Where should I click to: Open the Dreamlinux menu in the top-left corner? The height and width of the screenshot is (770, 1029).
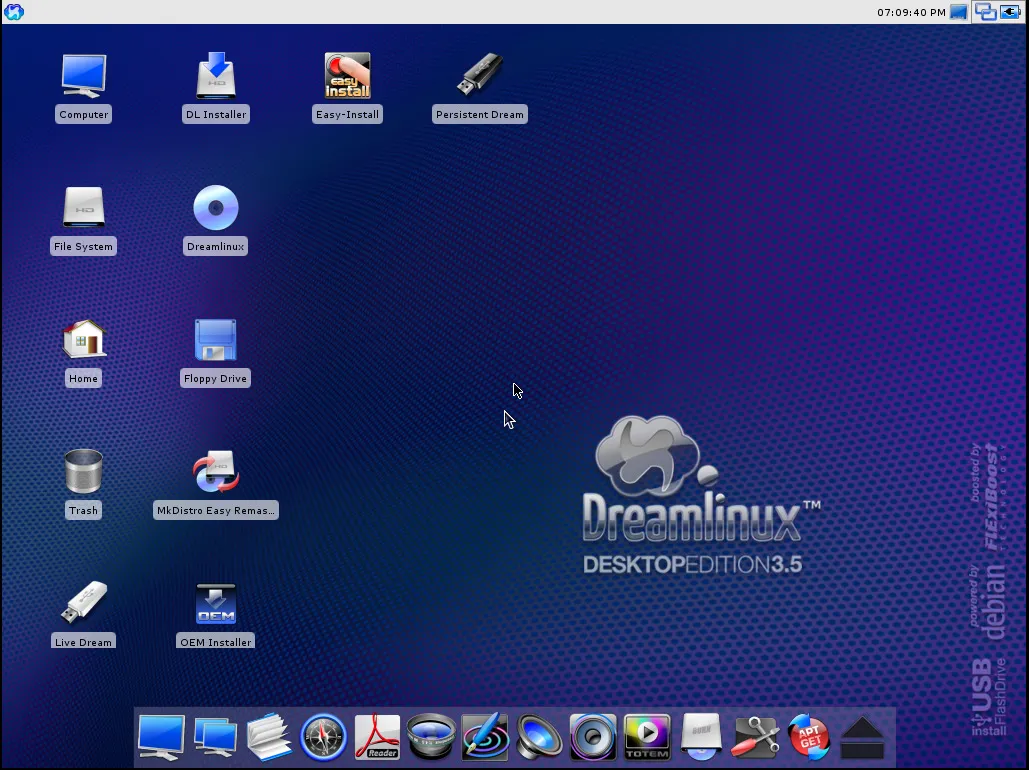[13, 11]
